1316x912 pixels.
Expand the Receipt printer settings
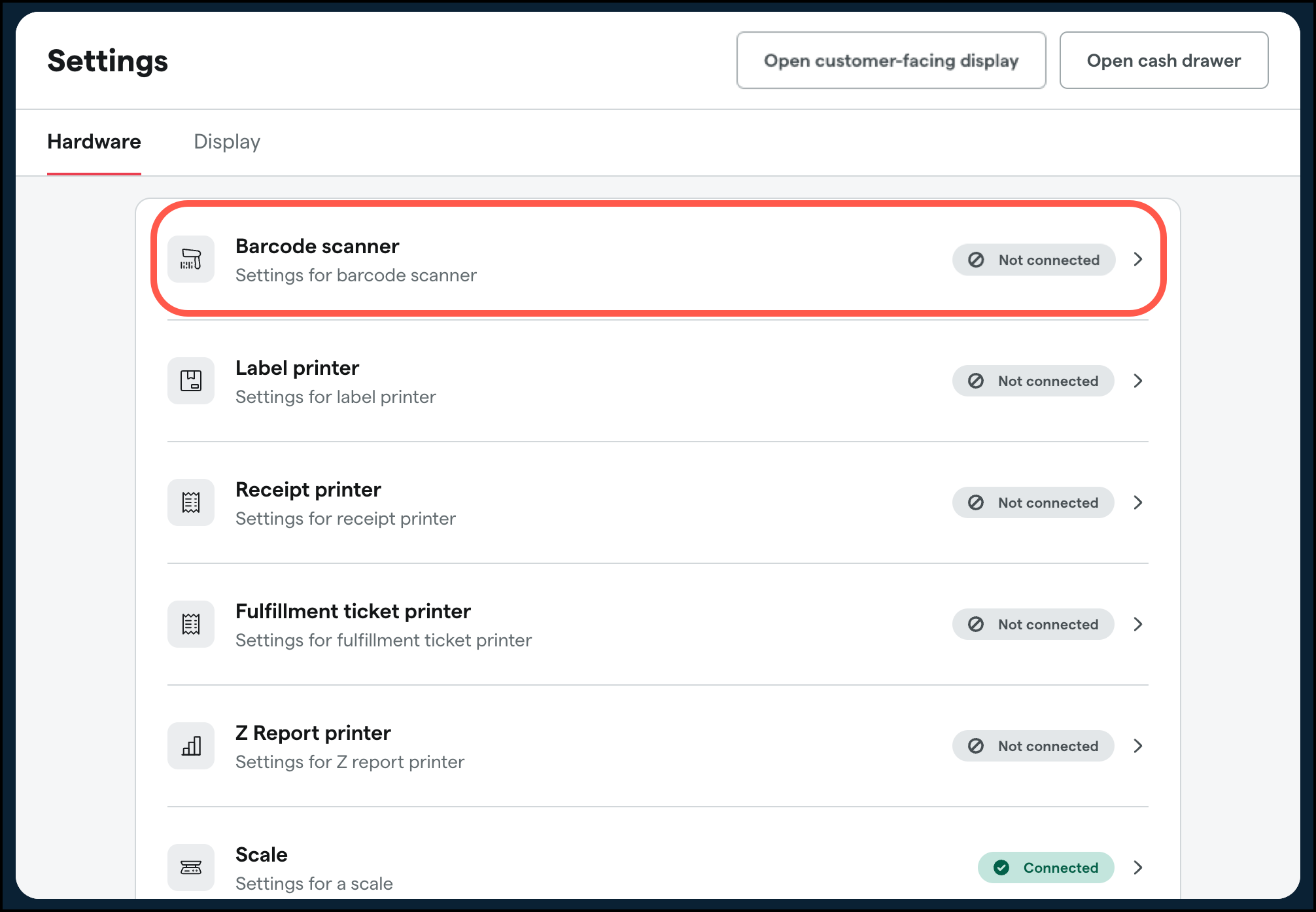click(1138, 502)
